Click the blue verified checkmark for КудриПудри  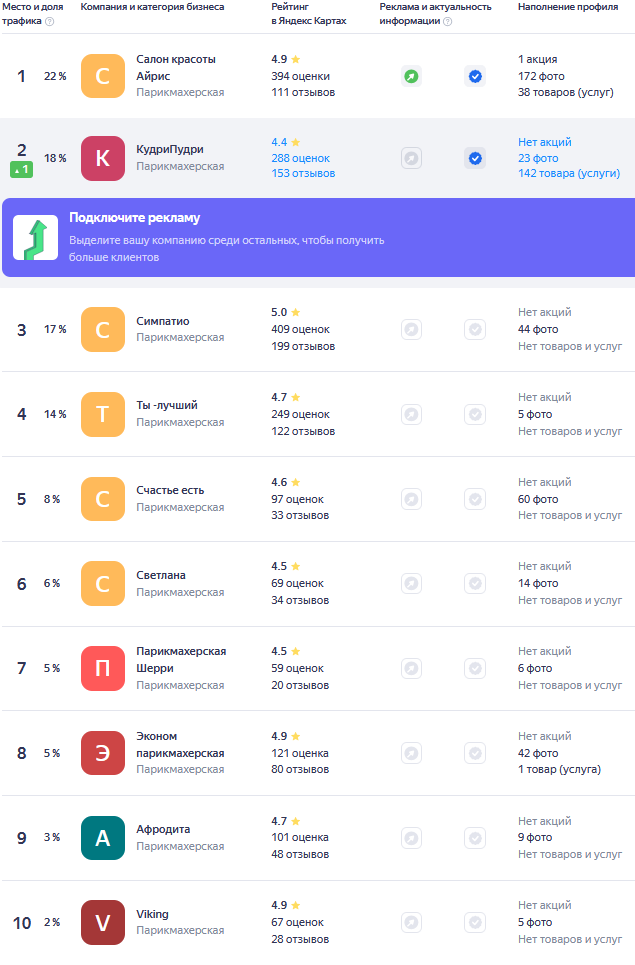[x=475, y=158]
